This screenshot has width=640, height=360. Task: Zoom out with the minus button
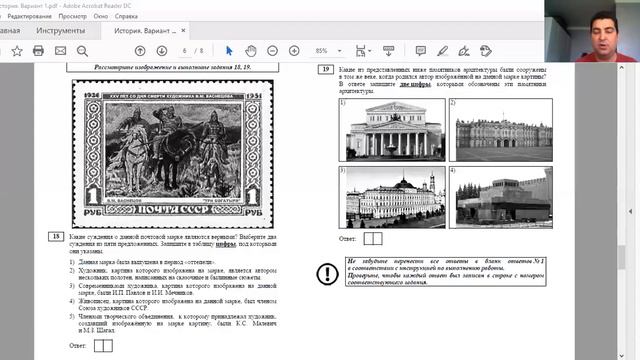click(x=273, y=51)
